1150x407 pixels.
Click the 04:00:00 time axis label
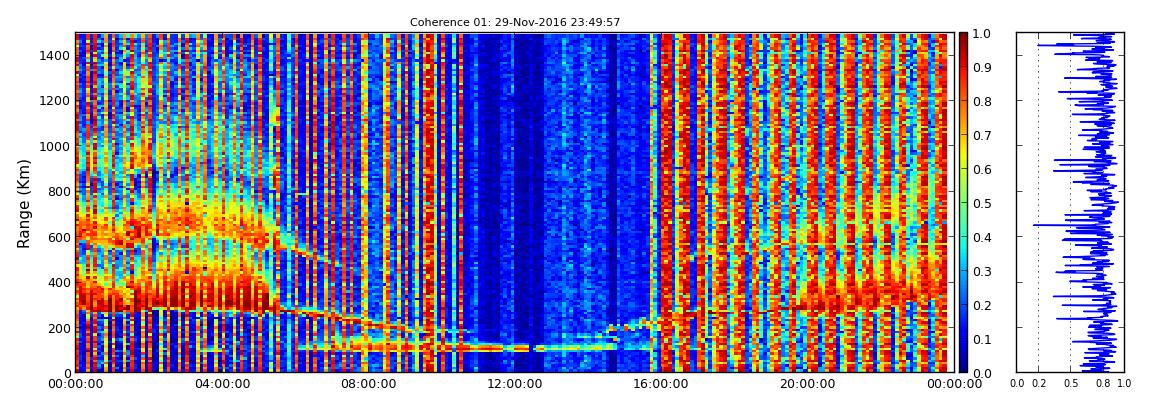pos(221,384)
